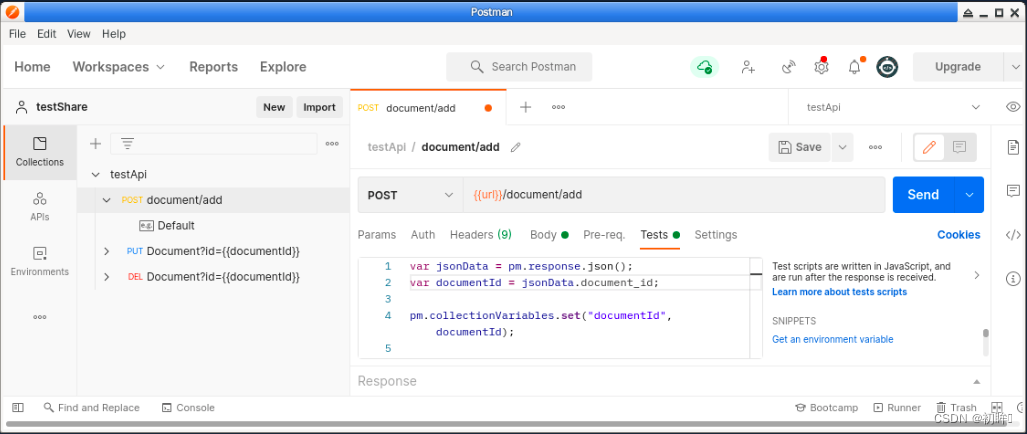Switch to build mode pencil
Image resolution: width=1027 pixels, height=434 pixels.
point(929,147)
